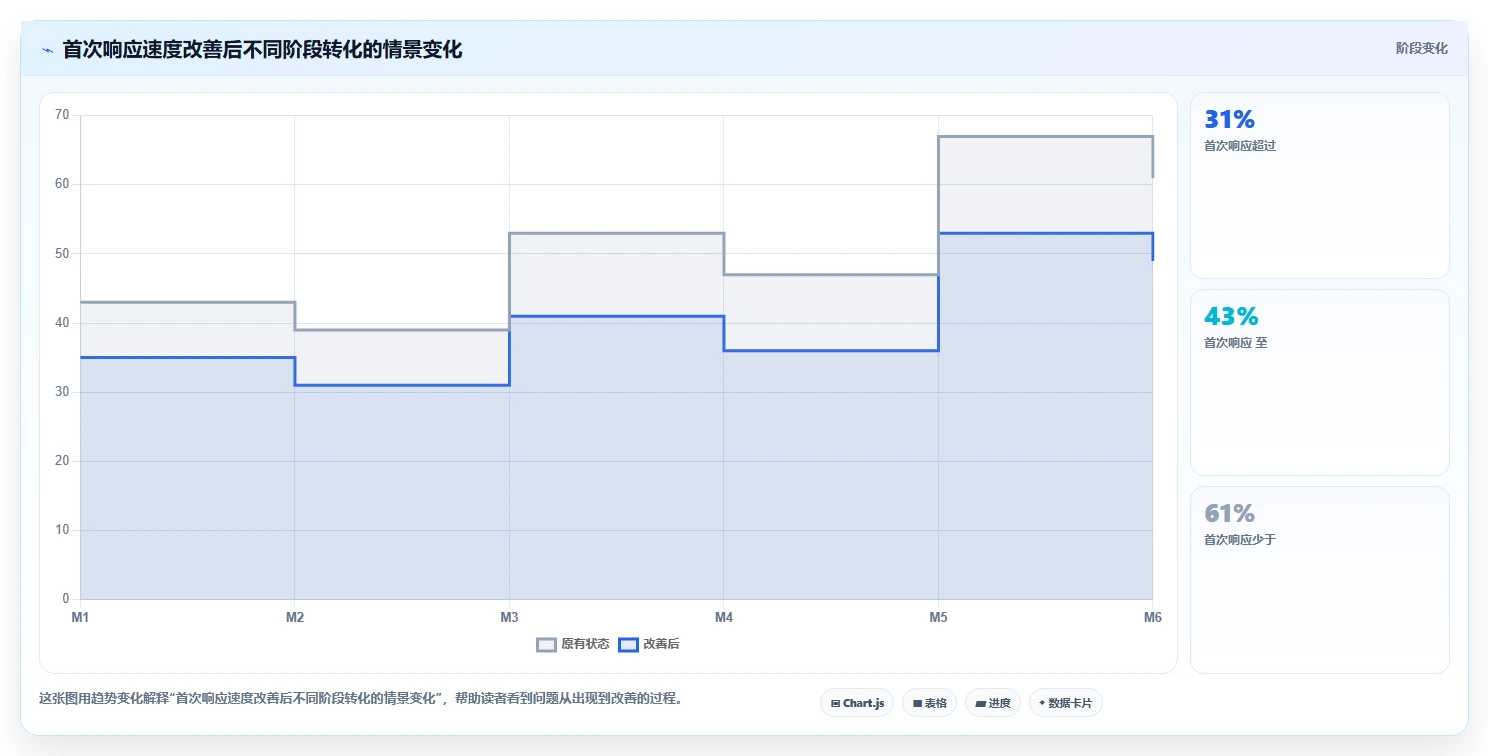Click the M5 axis label
Image resolution: width=1489 pixels, height=756 pixels.
point(938,617)
